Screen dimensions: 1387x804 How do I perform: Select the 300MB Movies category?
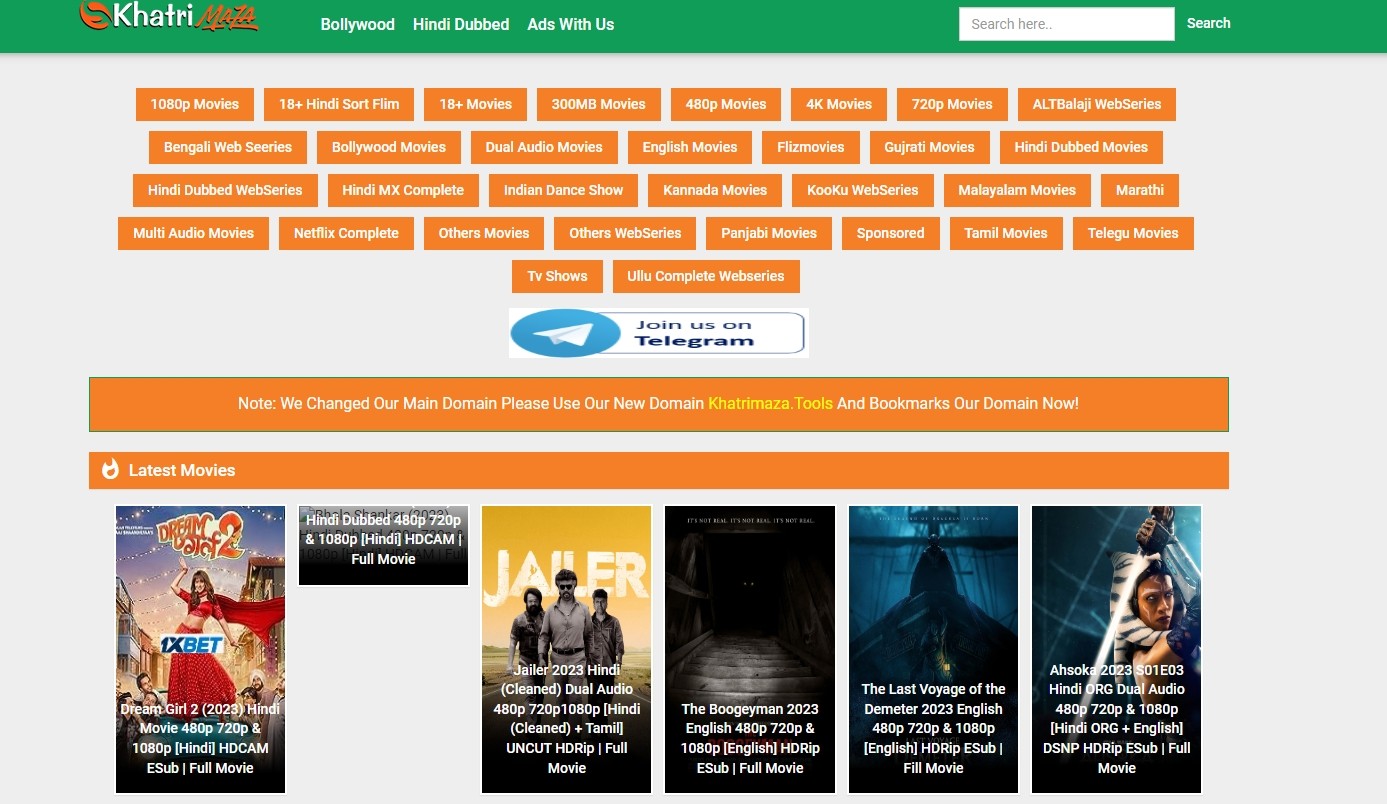[x=598, y=104]
